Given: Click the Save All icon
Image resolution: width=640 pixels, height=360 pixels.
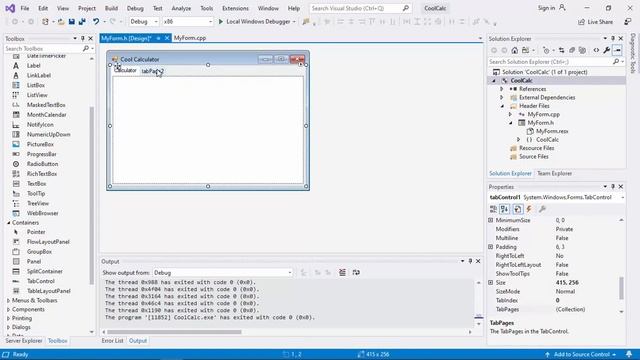Looking at the screenshot, I should (x=82, y=22).
